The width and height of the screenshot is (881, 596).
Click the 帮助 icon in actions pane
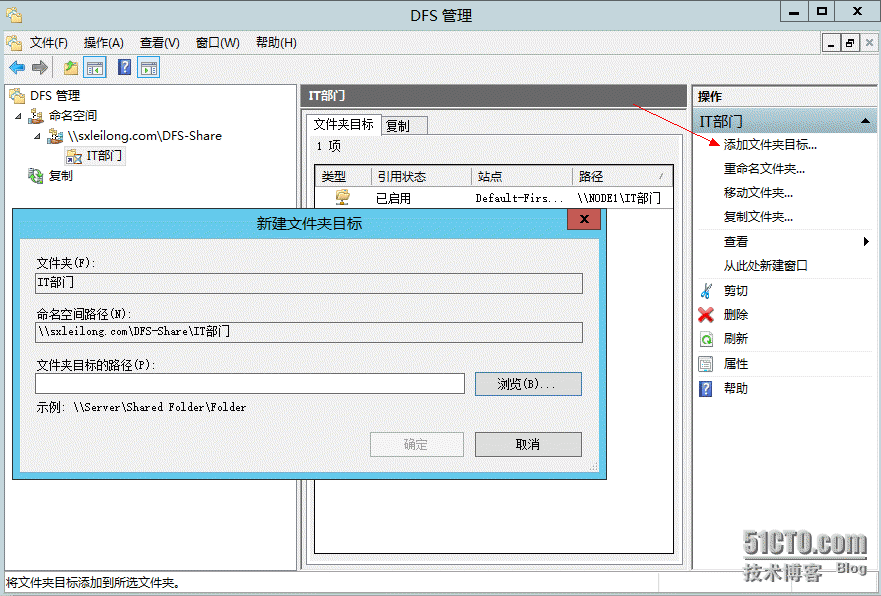coord(706,388)
